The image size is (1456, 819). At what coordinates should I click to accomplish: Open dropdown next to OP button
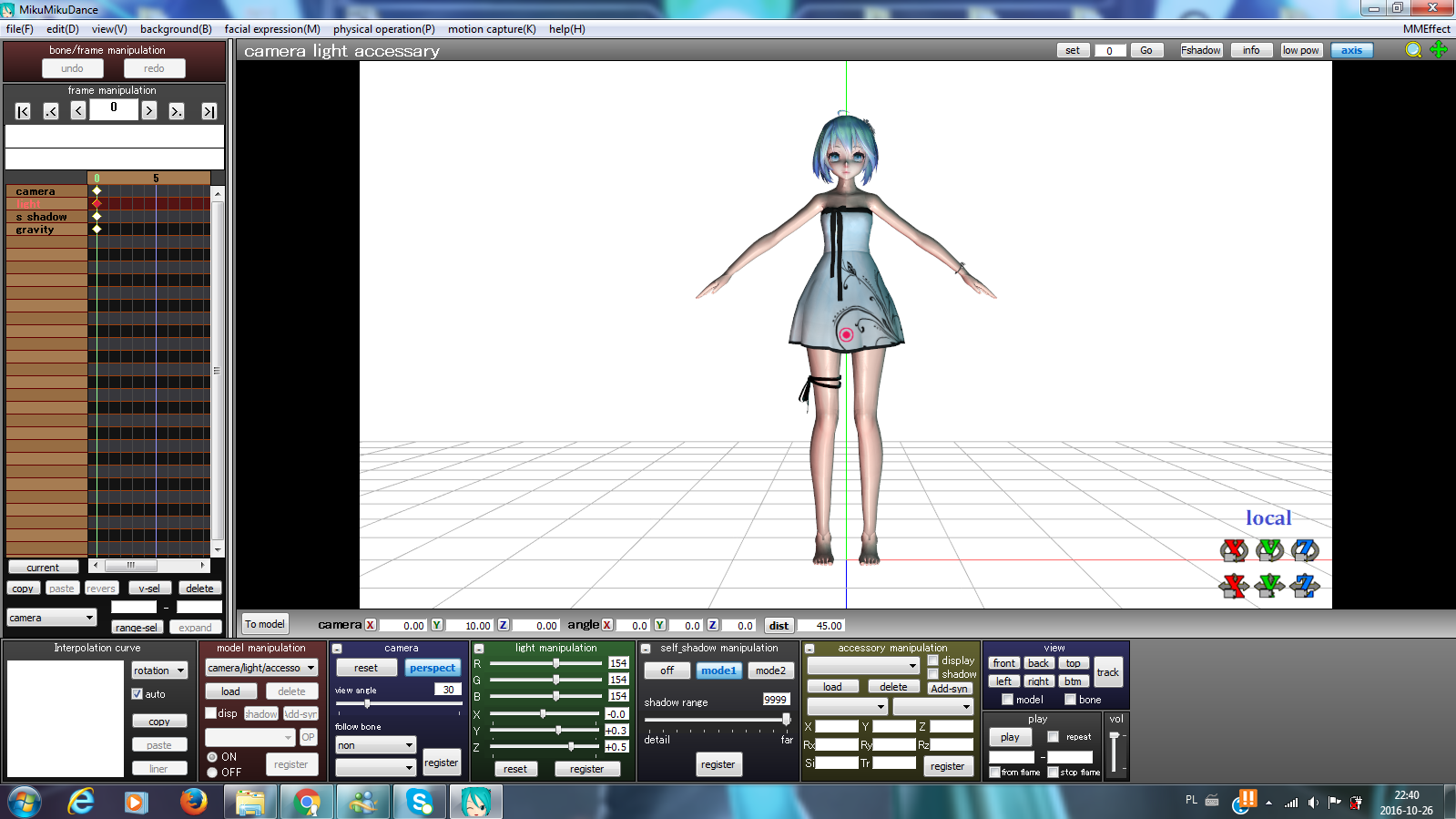(249, 737)
